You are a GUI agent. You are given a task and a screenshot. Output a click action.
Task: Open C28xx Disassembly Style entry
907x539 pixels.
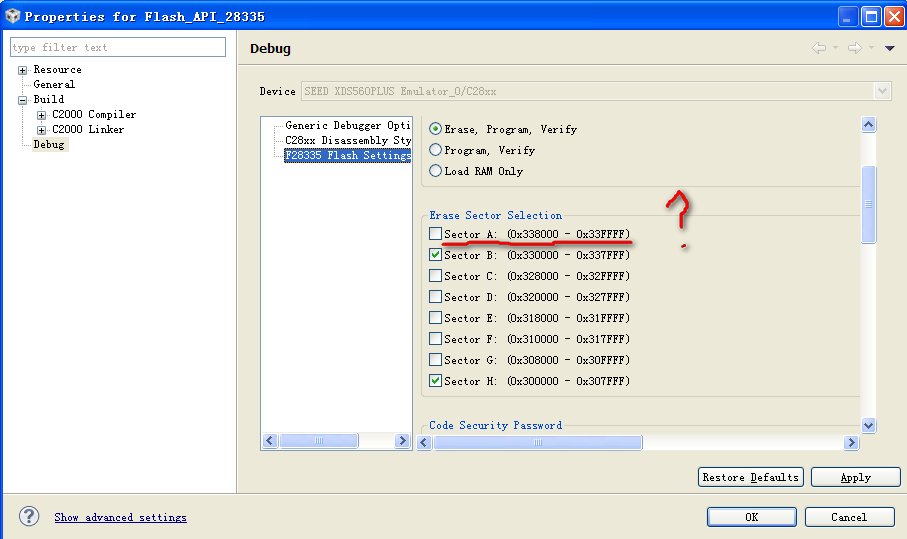(x=348, y=141)
